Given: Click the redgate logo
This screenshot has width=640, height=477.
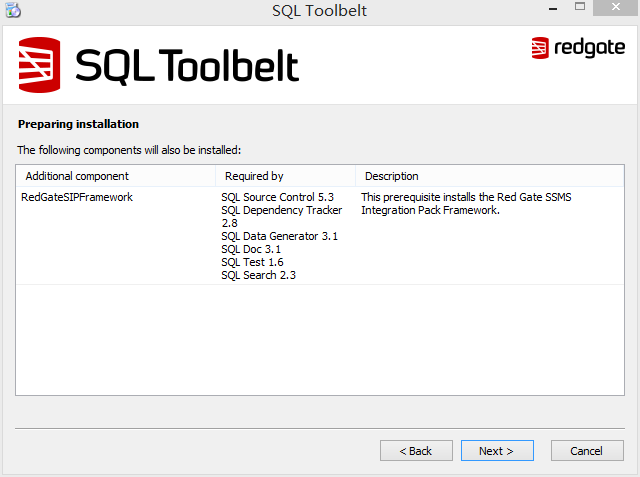Looking at the screenshot, I should pyautogui.click(x=578, y=48).
